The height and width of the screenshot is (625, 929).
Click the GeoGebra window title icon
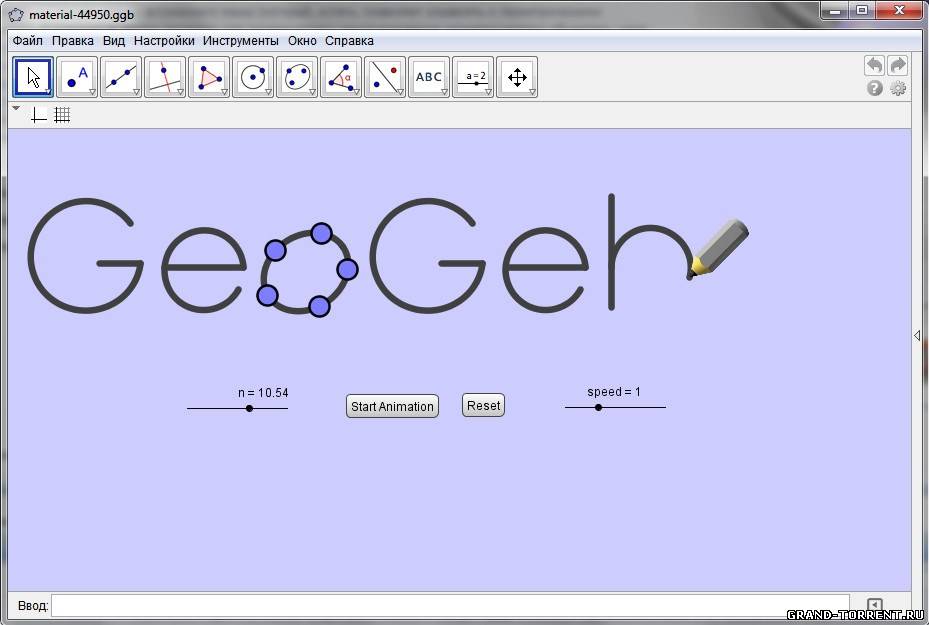pyautogui.click(x=17, y=14)
